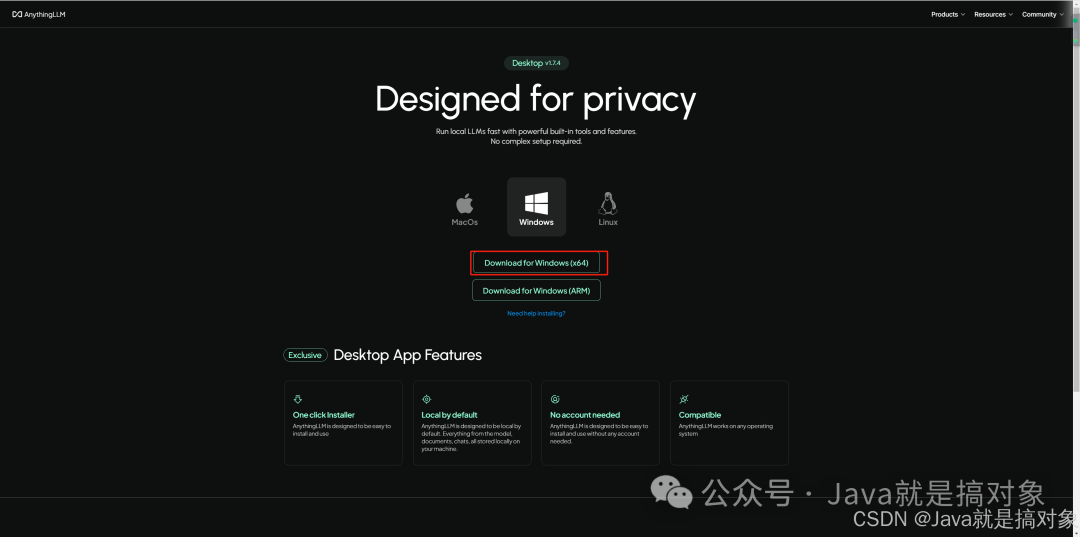Click Download for Windows (ARM) button
The height and width of the screenshot is (537, 1080).
[x=536, y=291]
